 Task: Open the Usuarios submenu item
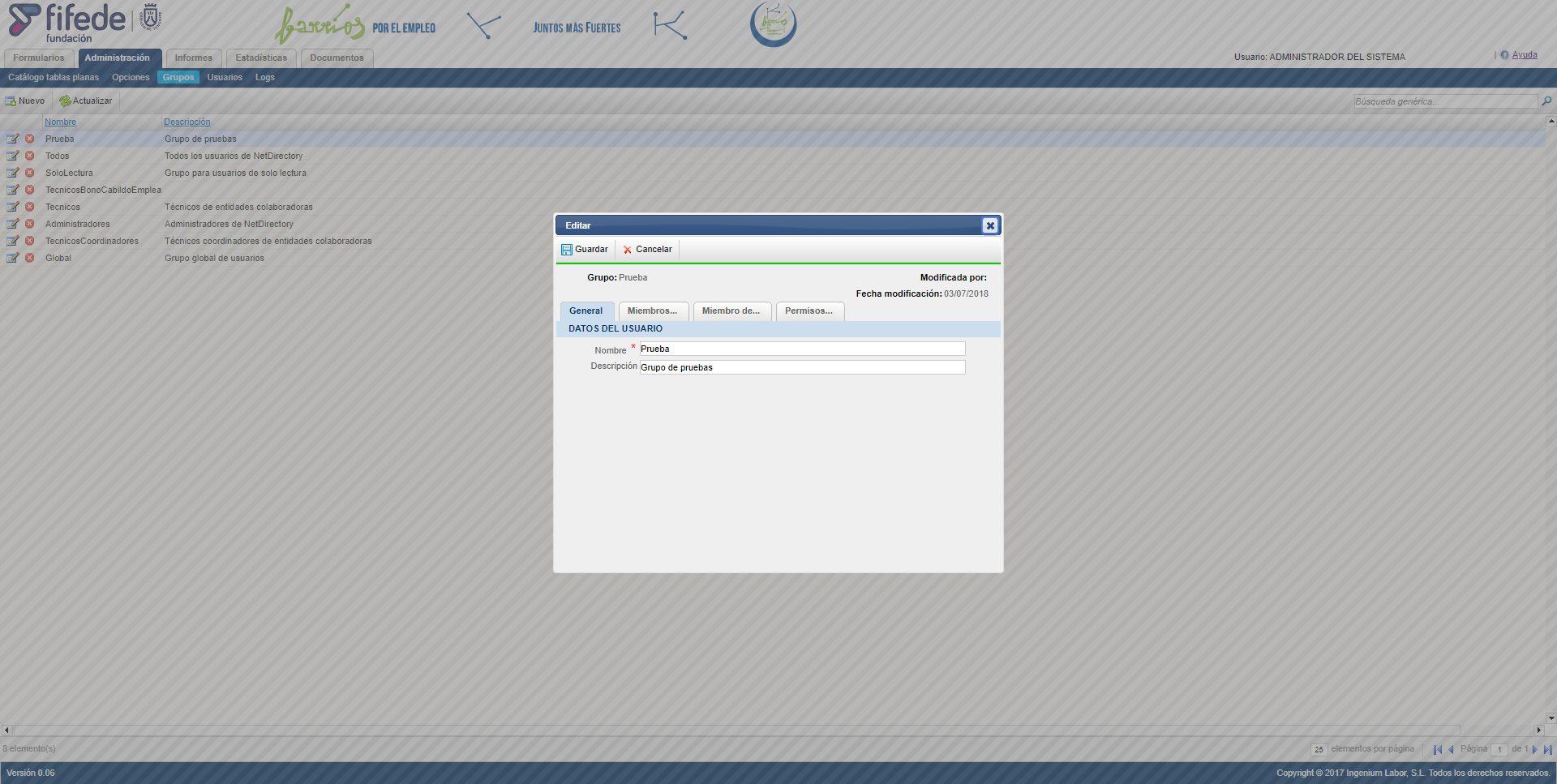225,77
